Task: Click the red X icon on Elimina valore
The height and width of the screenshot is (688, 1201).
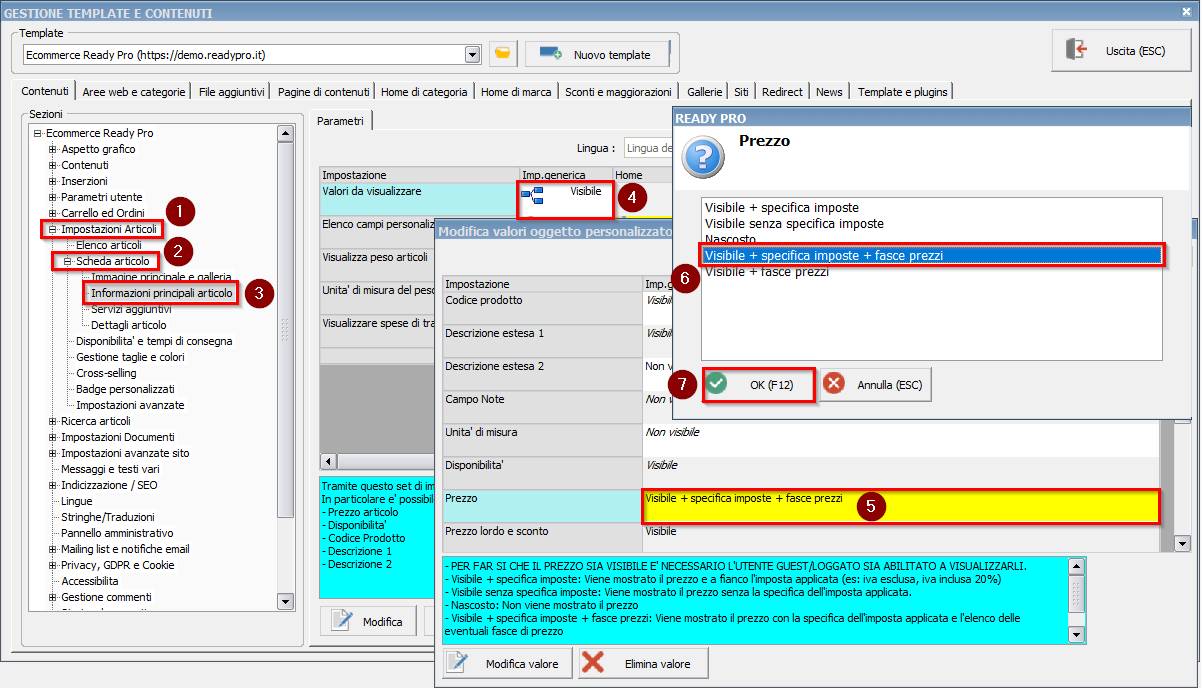Action: (x=593, y=663)
